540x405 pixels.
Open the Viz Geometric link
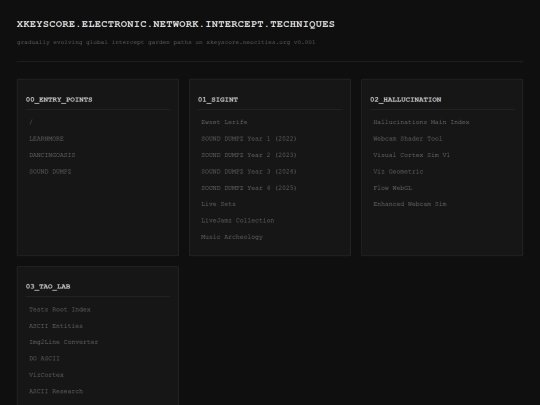[398, 172]
